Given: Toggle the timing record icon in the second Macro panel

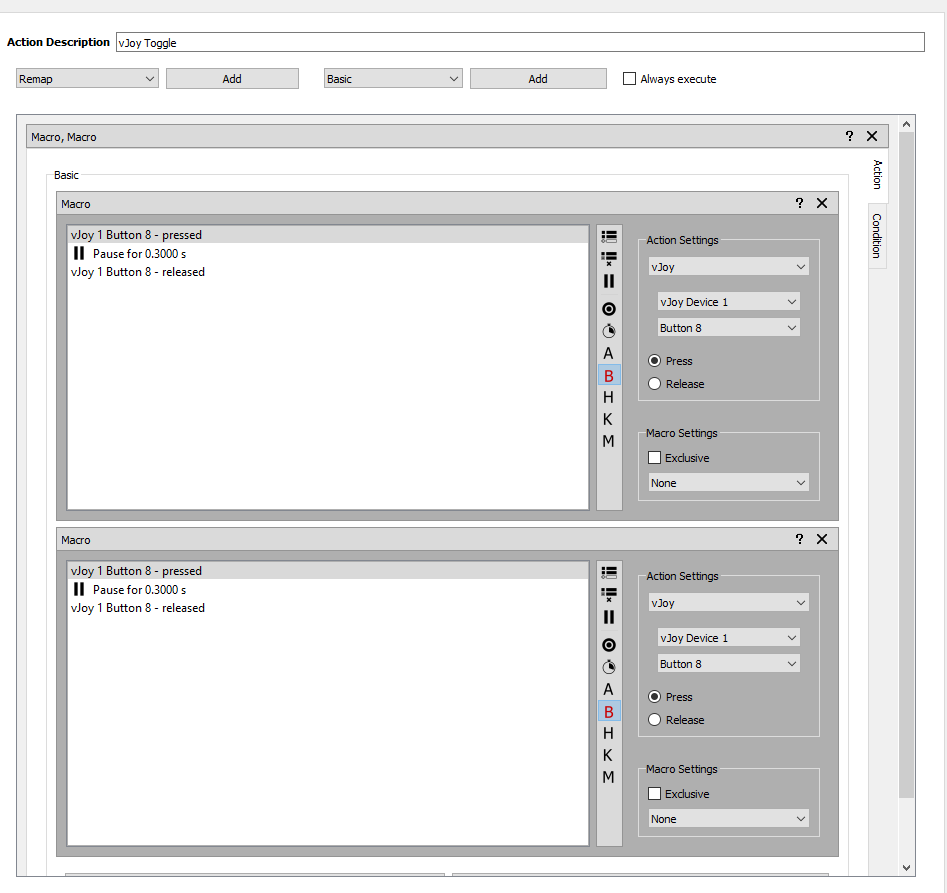Looking at the screenshot, I should 609,667.
